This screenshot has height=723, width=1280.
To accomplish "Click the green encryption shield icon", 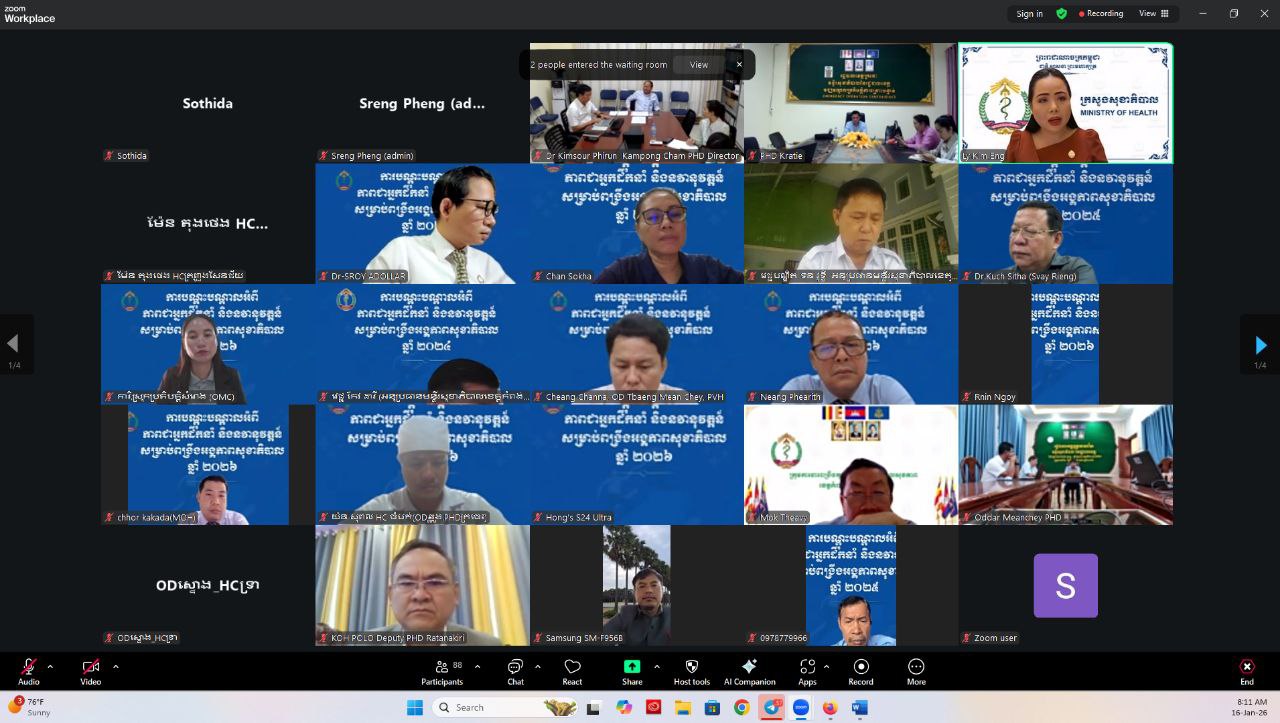I will tap(1061, 14).
